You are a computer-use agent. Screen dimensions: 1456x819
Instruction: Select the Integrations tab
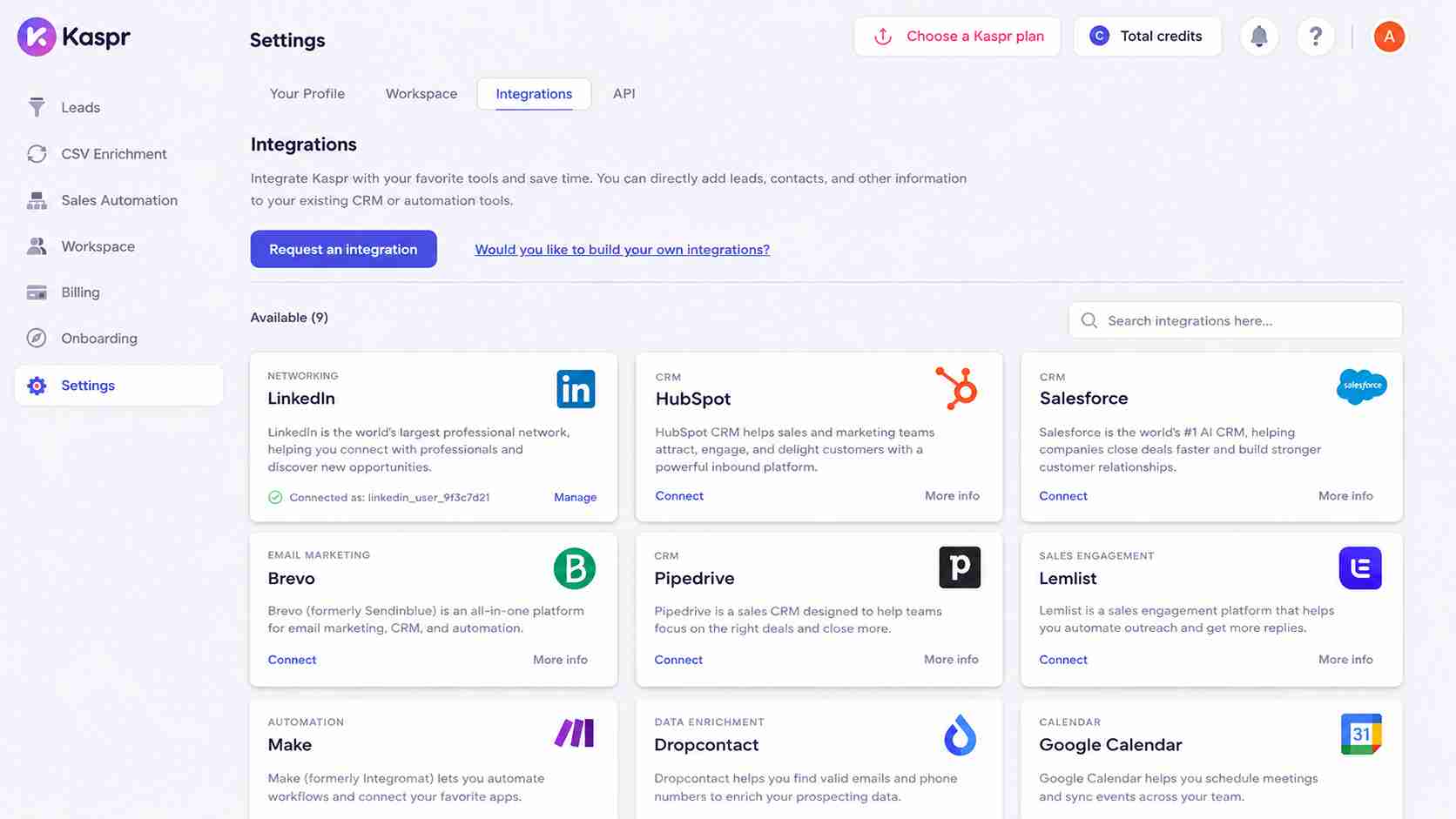(534, 94)
